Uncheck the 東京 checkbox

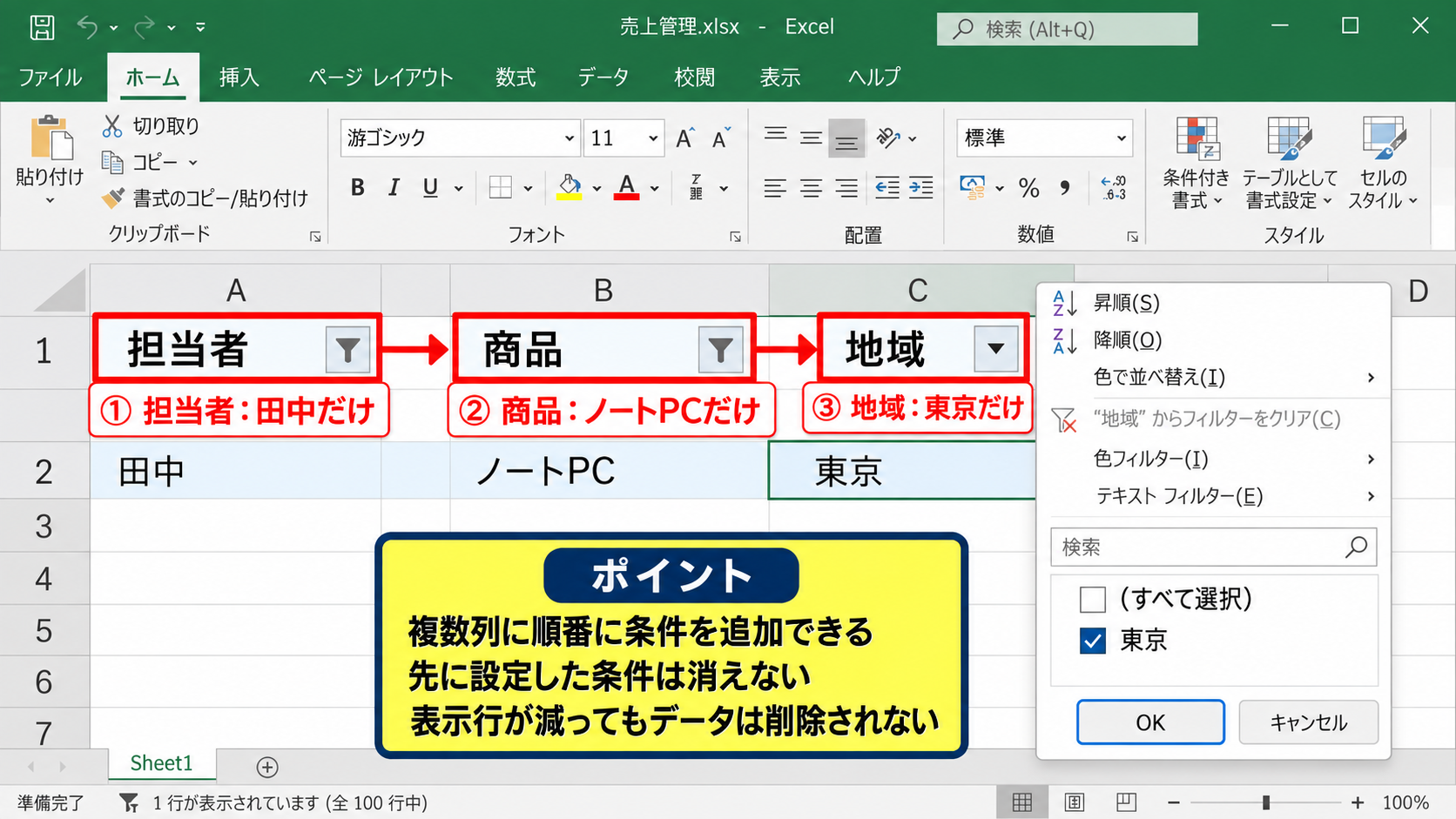[x=1092, y=641]
